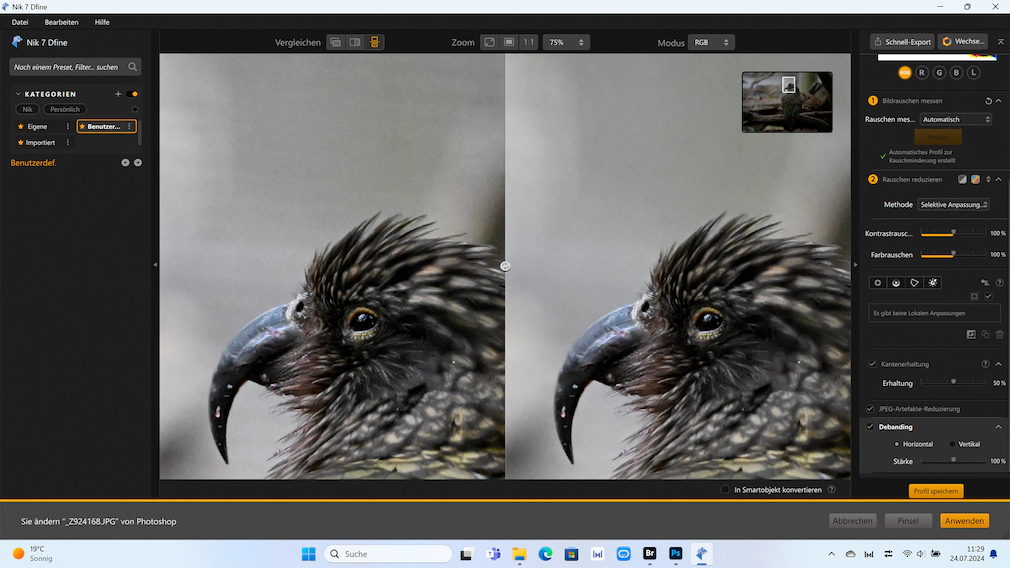Open the Methode Selektive Anpassung dropdown
Image resolution: width=1010 pixels, height=568 pixels.
(x=953, y=205)
